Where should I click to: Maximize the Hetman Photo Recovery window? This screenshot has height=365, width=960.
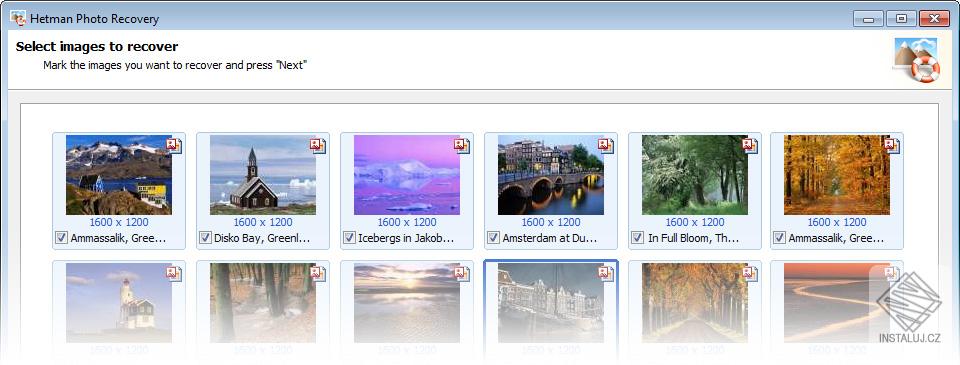click(x=901, y=18)
